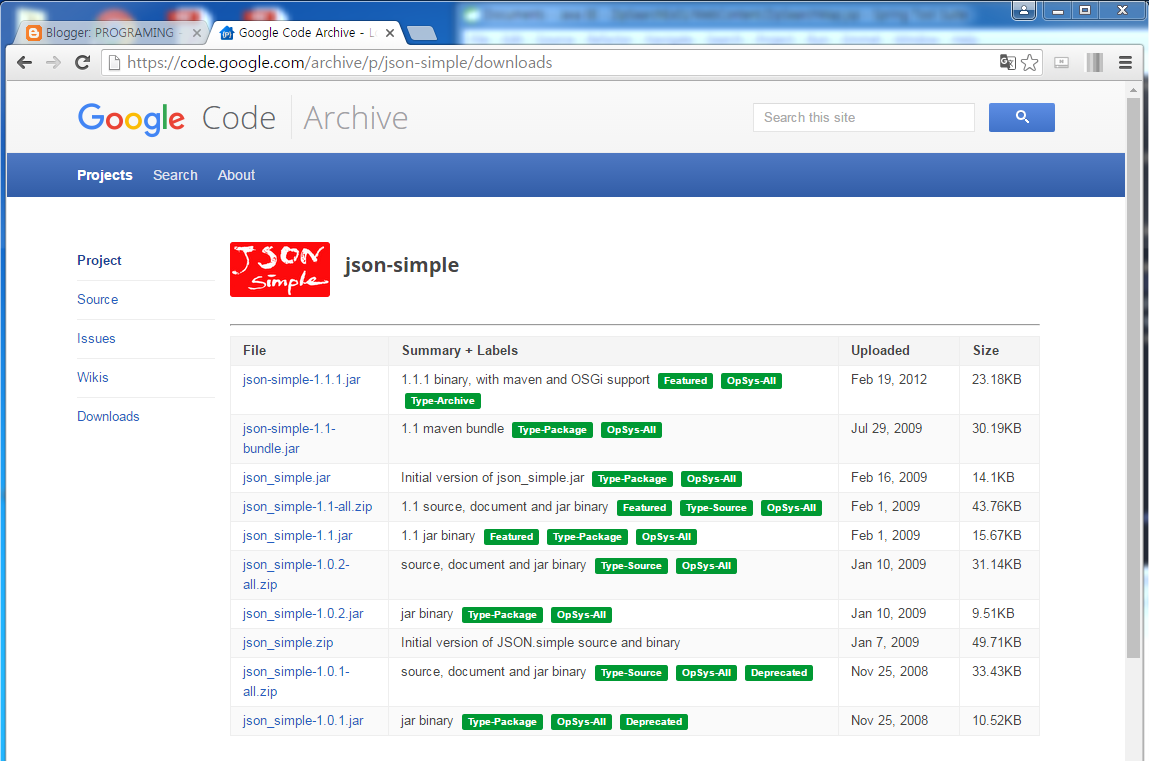Download json_simple.zip
This screenshot has width=1149, height=761.
coord(288,642)
